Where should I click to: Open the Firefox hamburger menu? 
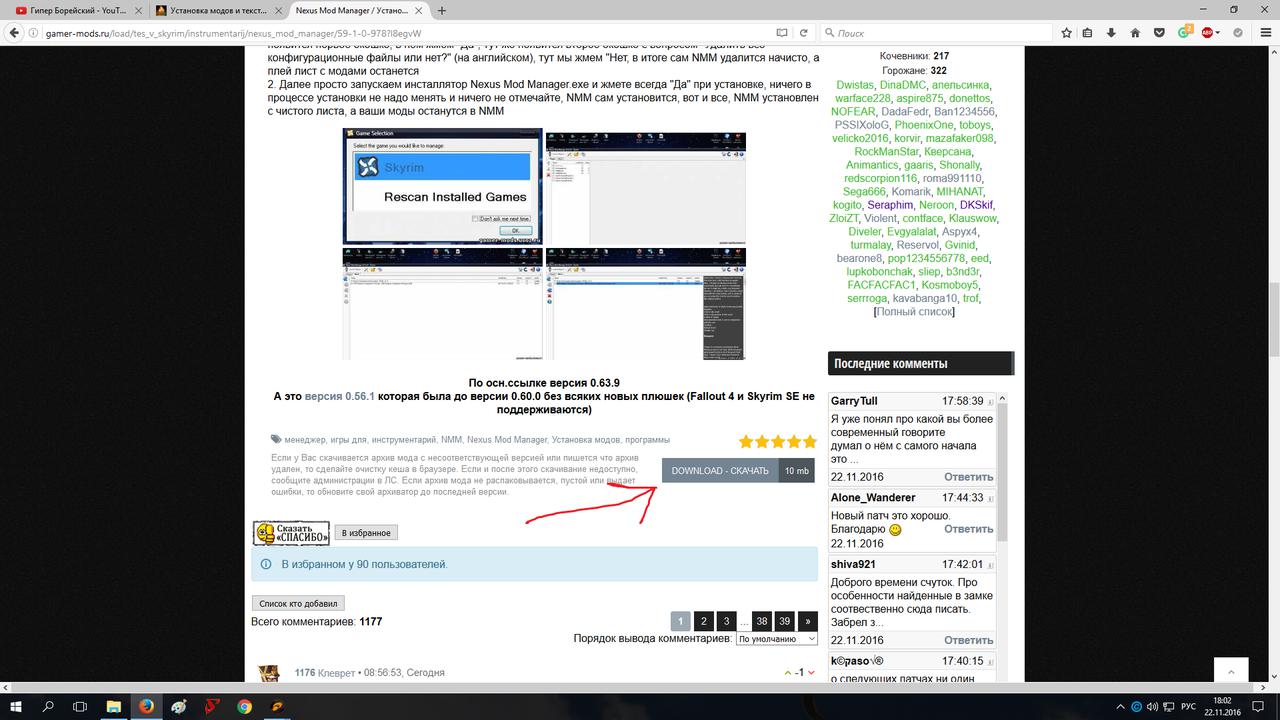tap(1264, 32)
